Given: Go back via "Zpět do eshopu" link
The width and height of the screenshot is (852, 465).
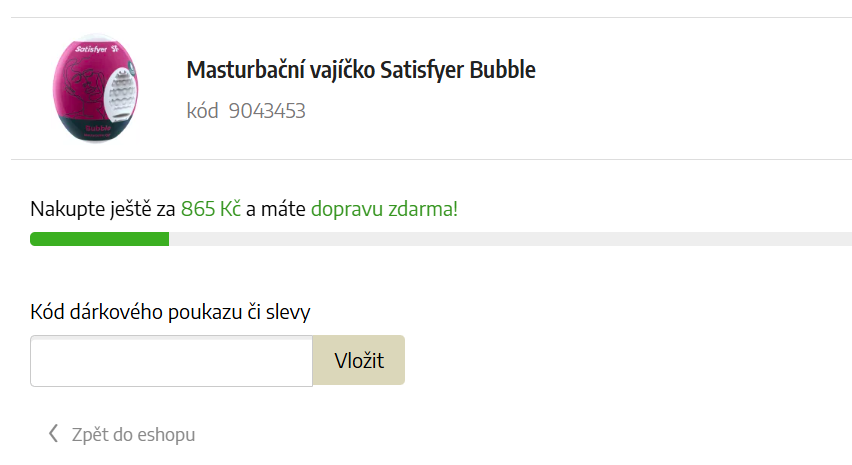Looking at the screenshot, I should tap(133, 434).
